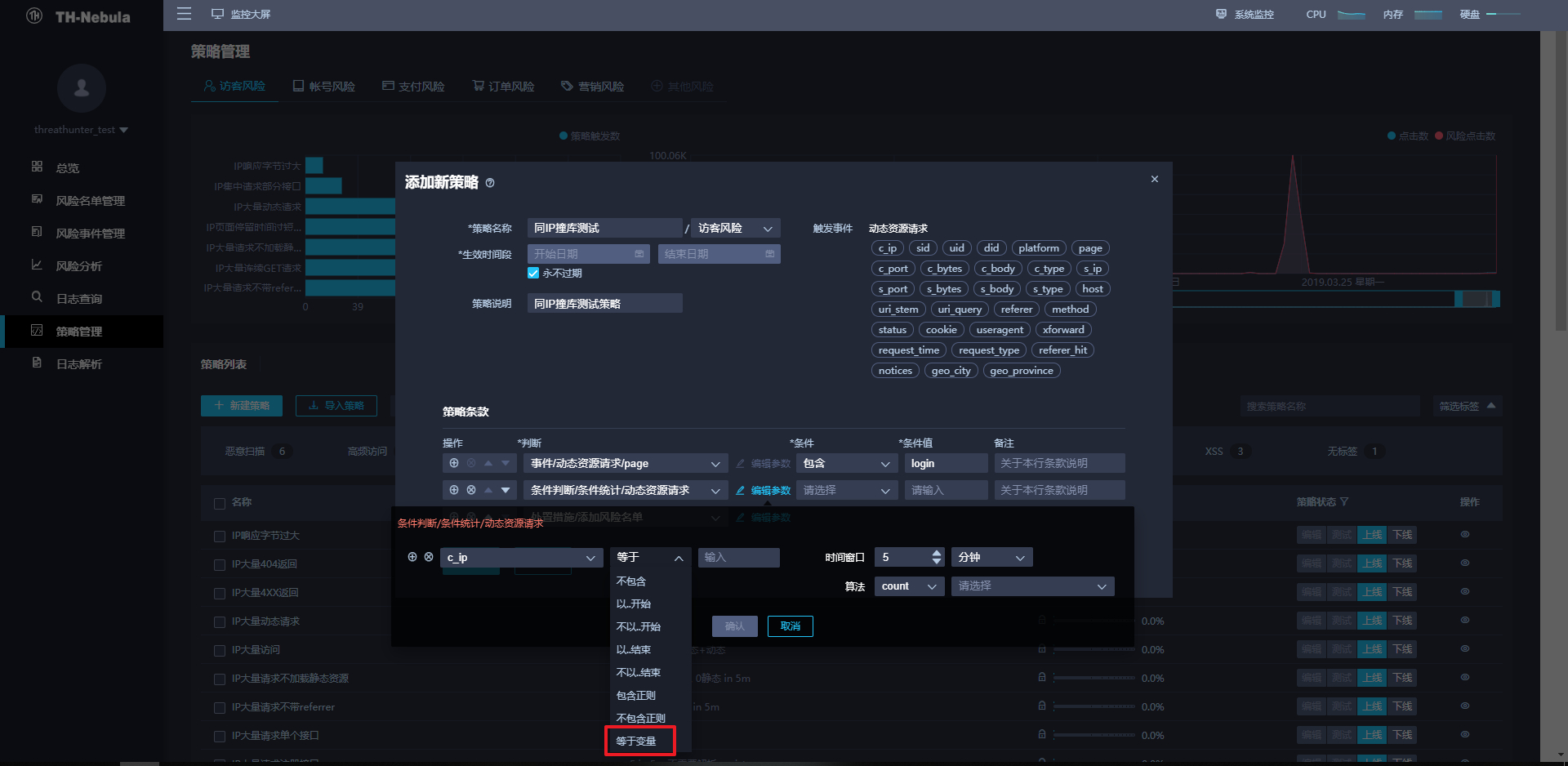1568x766 pixels.
Task: Delete the 条件判断/条件统计/动态资源请求 clause row
Action: 471,490
